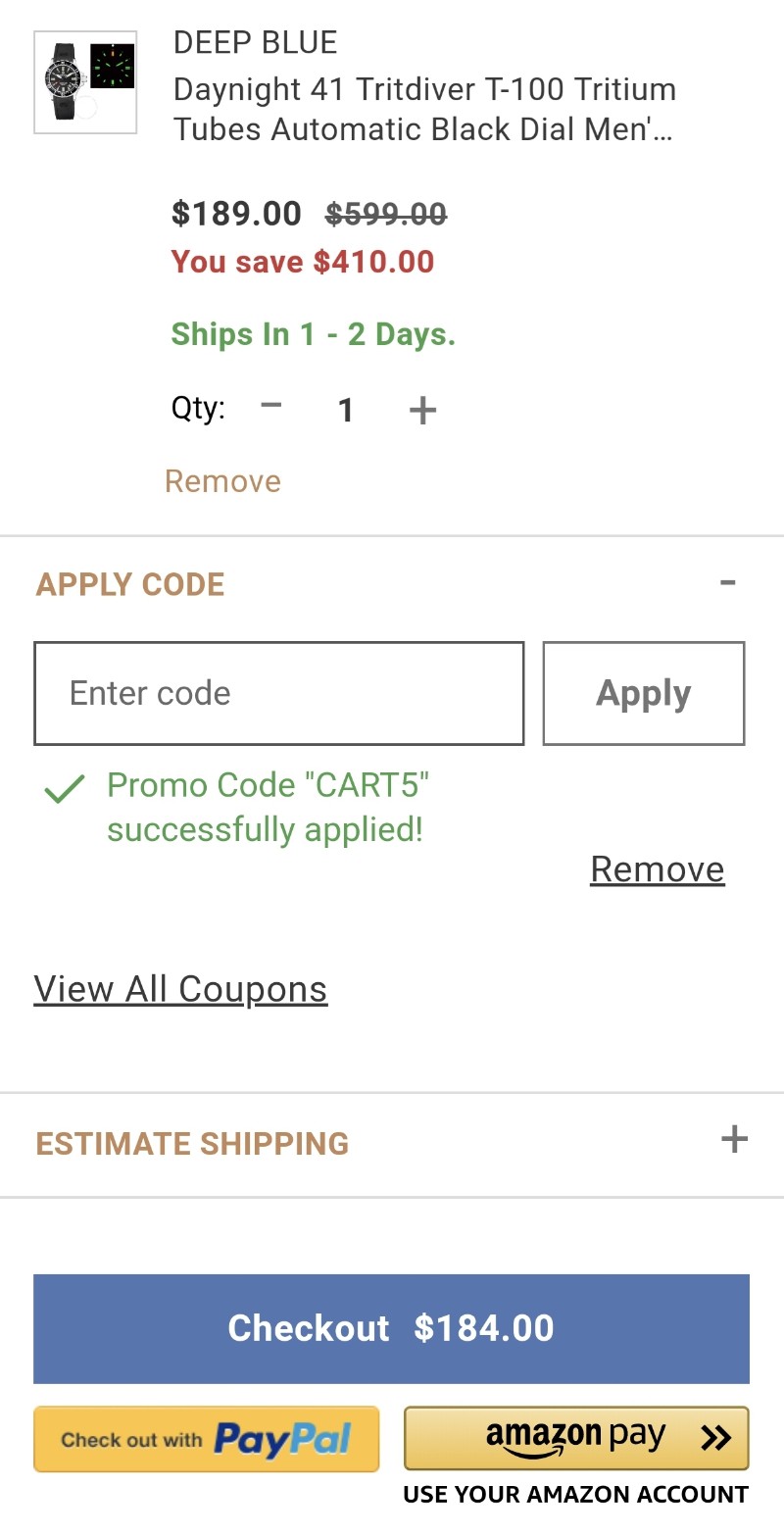Click the Amazon Pay double-chevron arrows
This screenshot has height=1536, width=784.
(x=716, y=1437)
